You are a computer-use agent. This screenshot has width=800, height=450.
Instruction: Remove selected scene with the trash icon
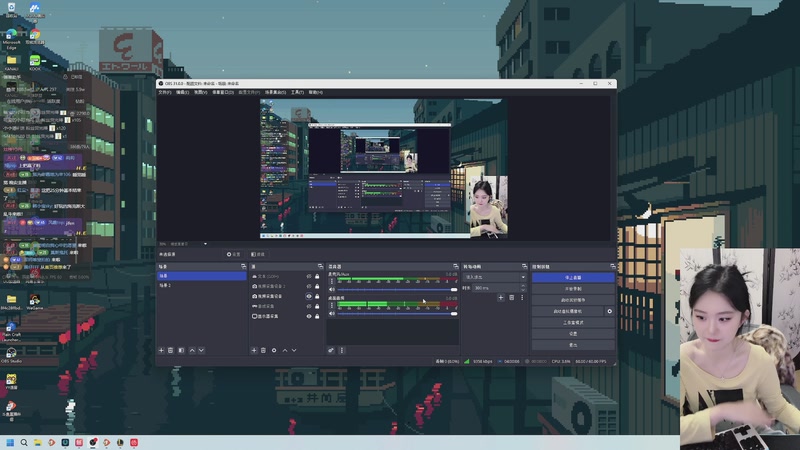(171, 351)
